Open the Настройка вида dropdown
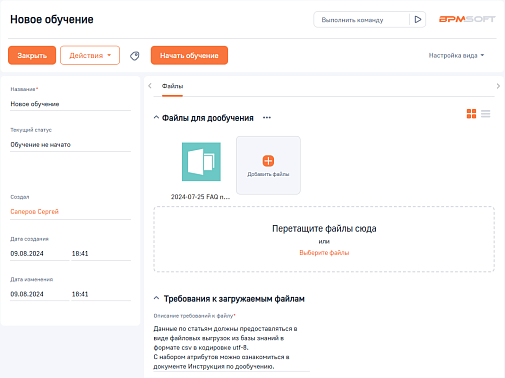 click(456, 55)
